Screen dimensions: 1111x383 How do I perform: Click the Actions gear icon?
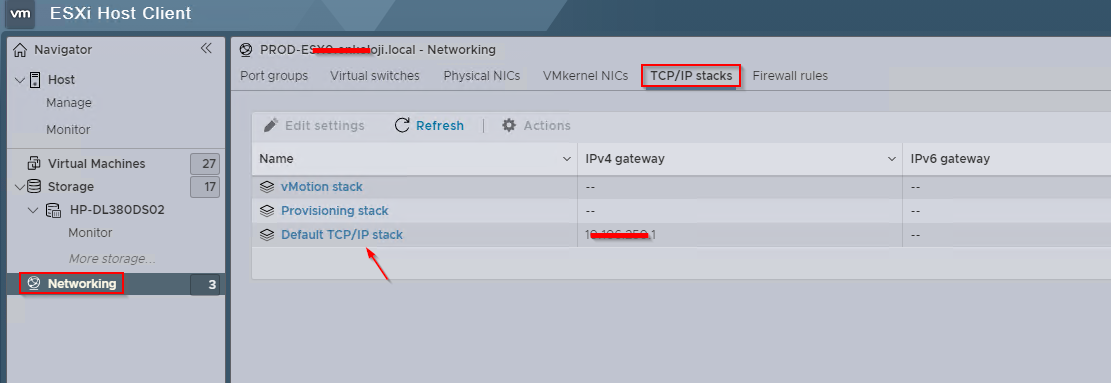[509, 125]
